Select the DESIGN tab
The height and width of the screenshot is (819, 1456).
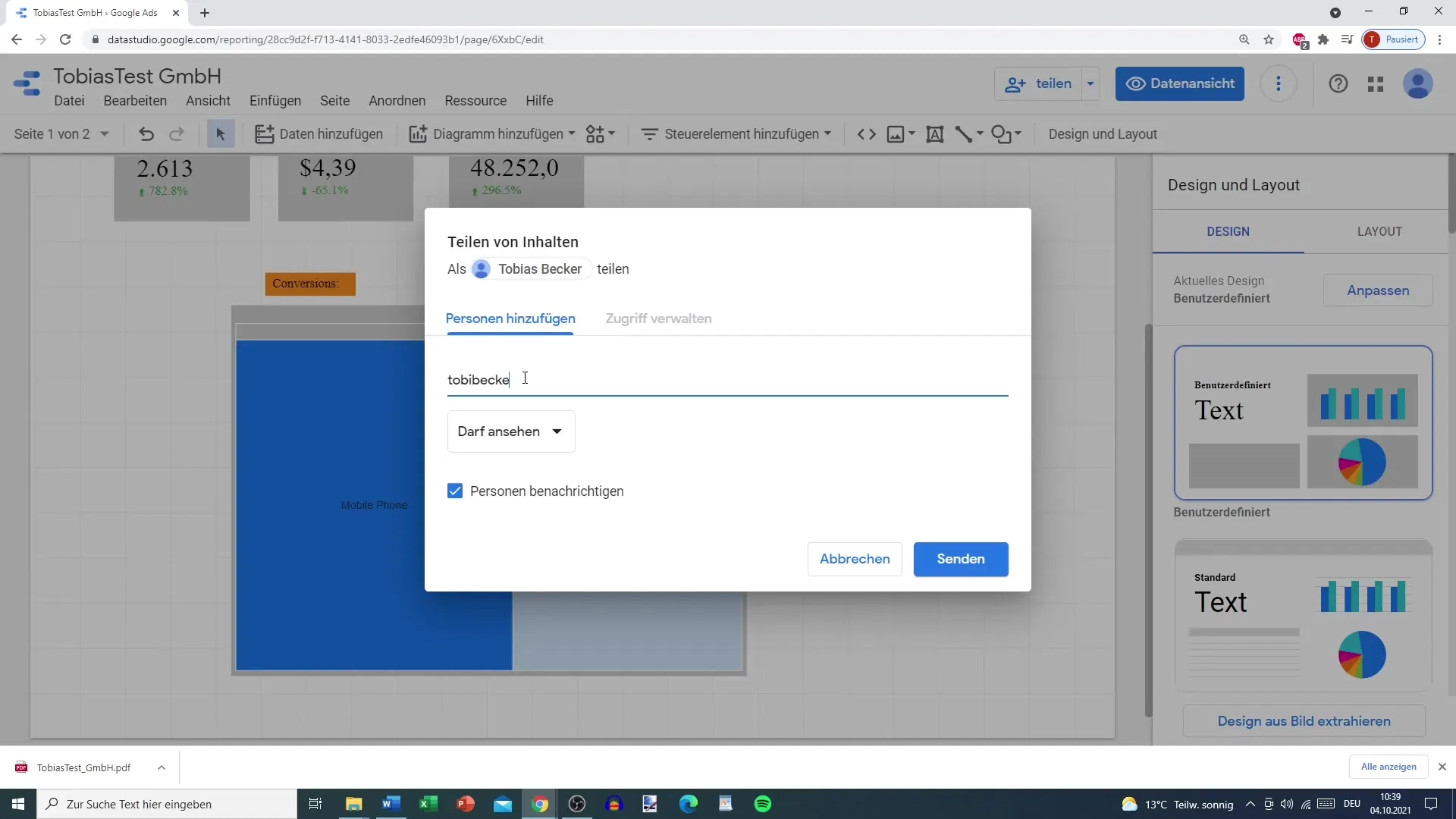[x=1228, y=231]
